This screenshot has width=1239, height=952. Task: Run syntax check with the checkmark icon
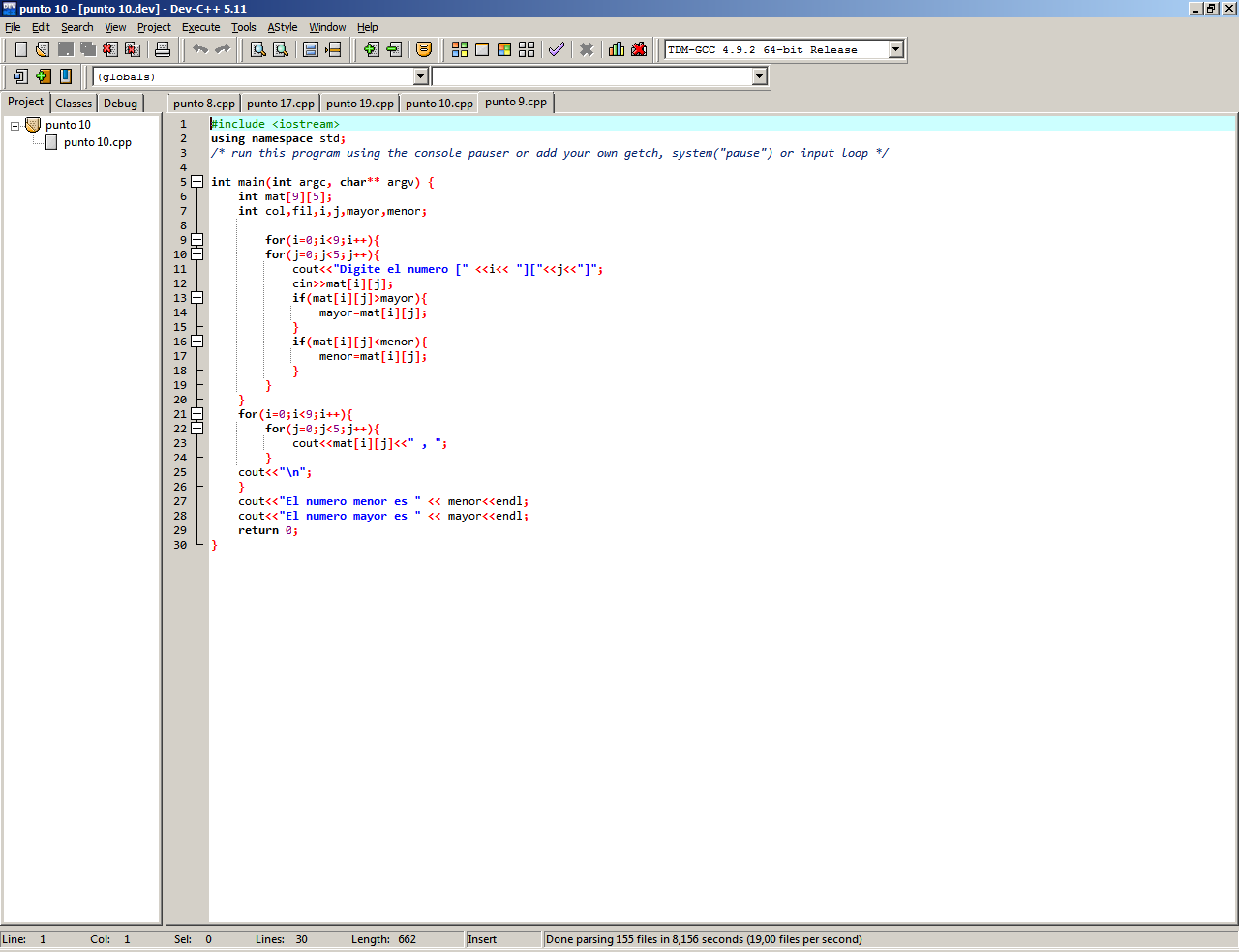(557, 49)
